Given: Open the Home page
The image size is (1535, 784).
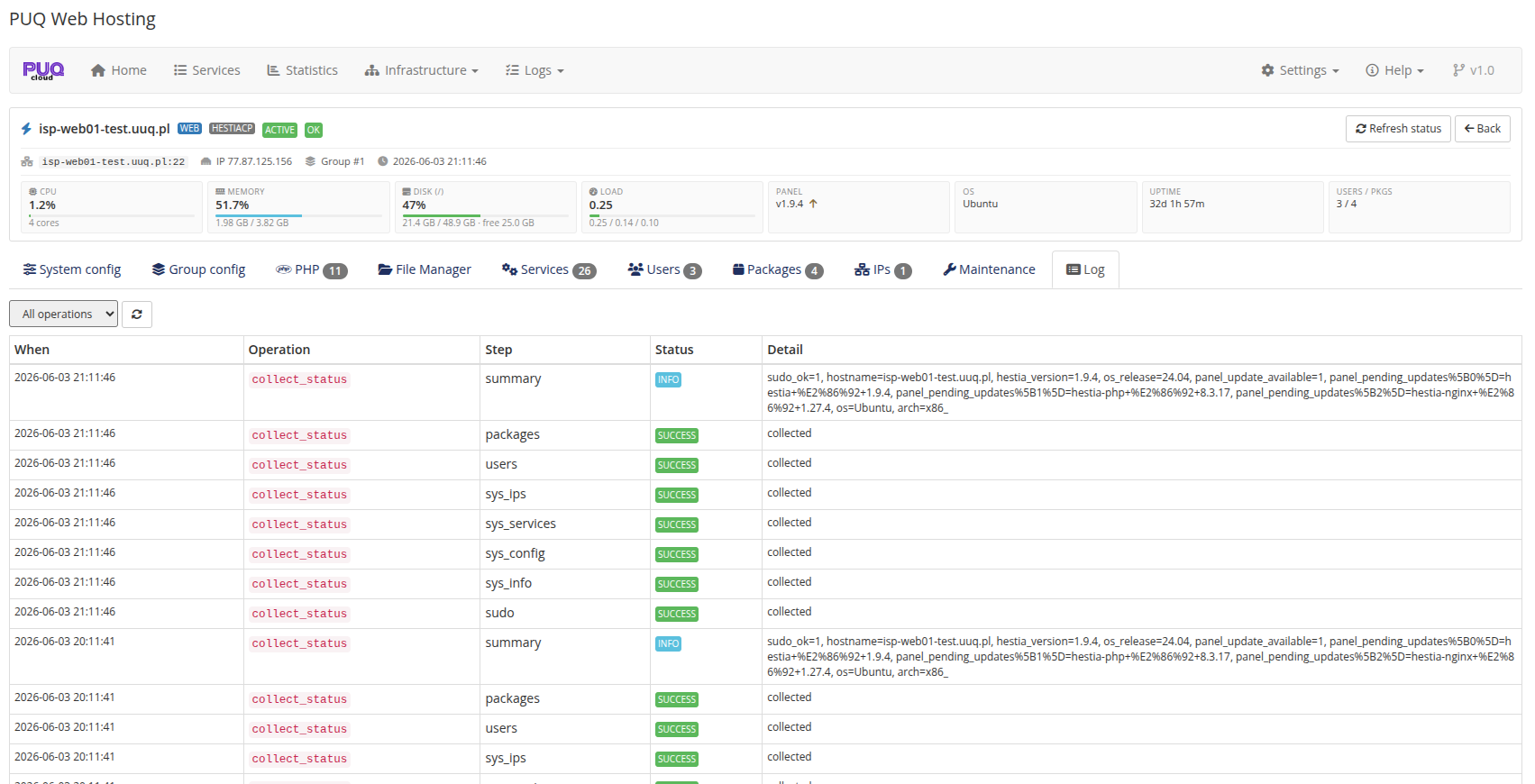Looking at the screenshot, I should [x=119, y=70].
